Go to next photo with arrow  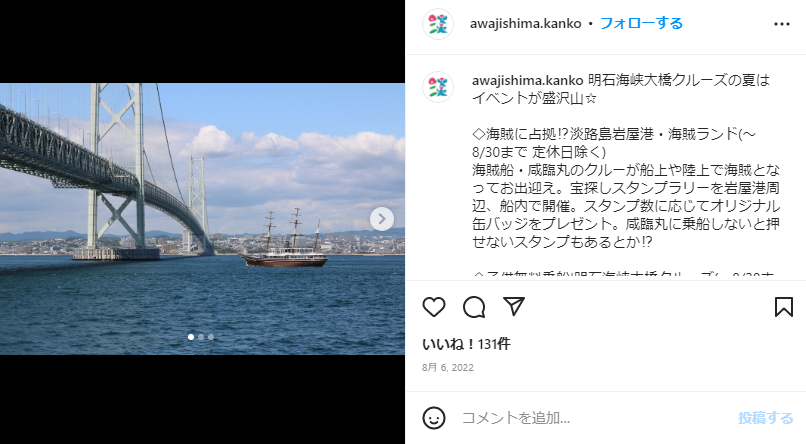coord(382,219)
